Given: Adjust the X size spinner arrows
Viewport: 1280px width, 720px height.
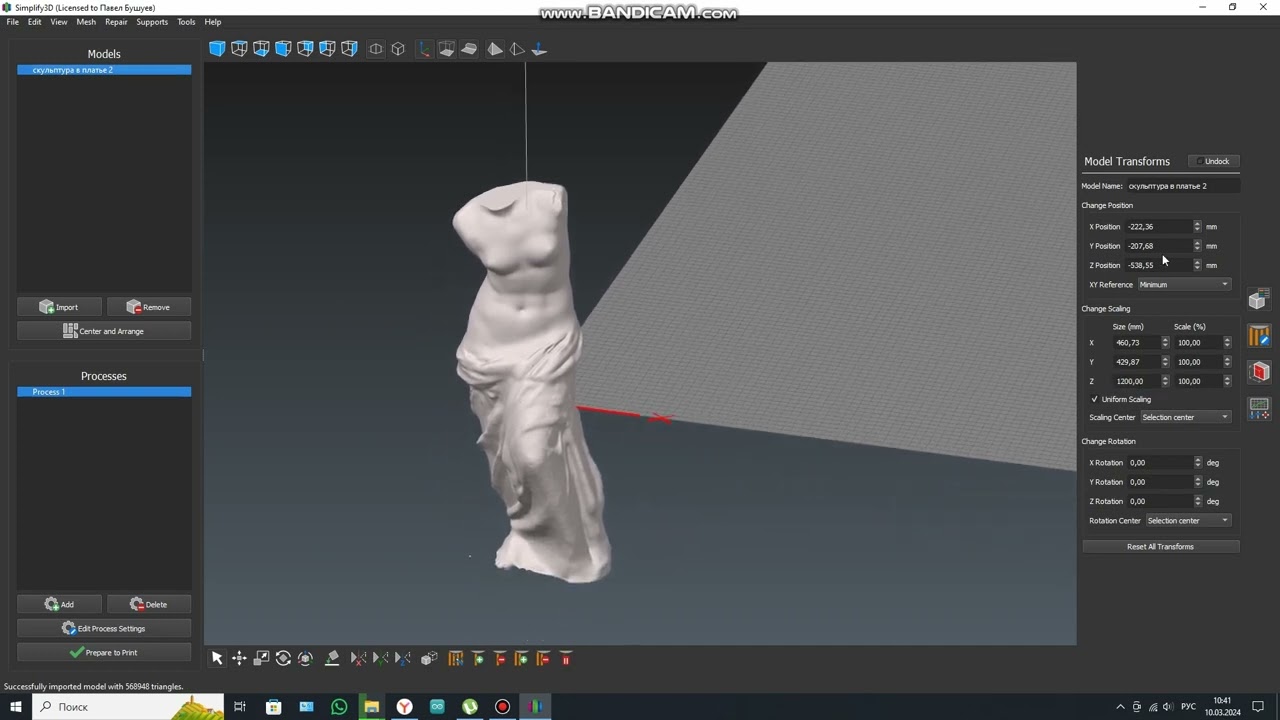Looking at the screenshot, I should pyautogui.click(x=1165, y=343).
